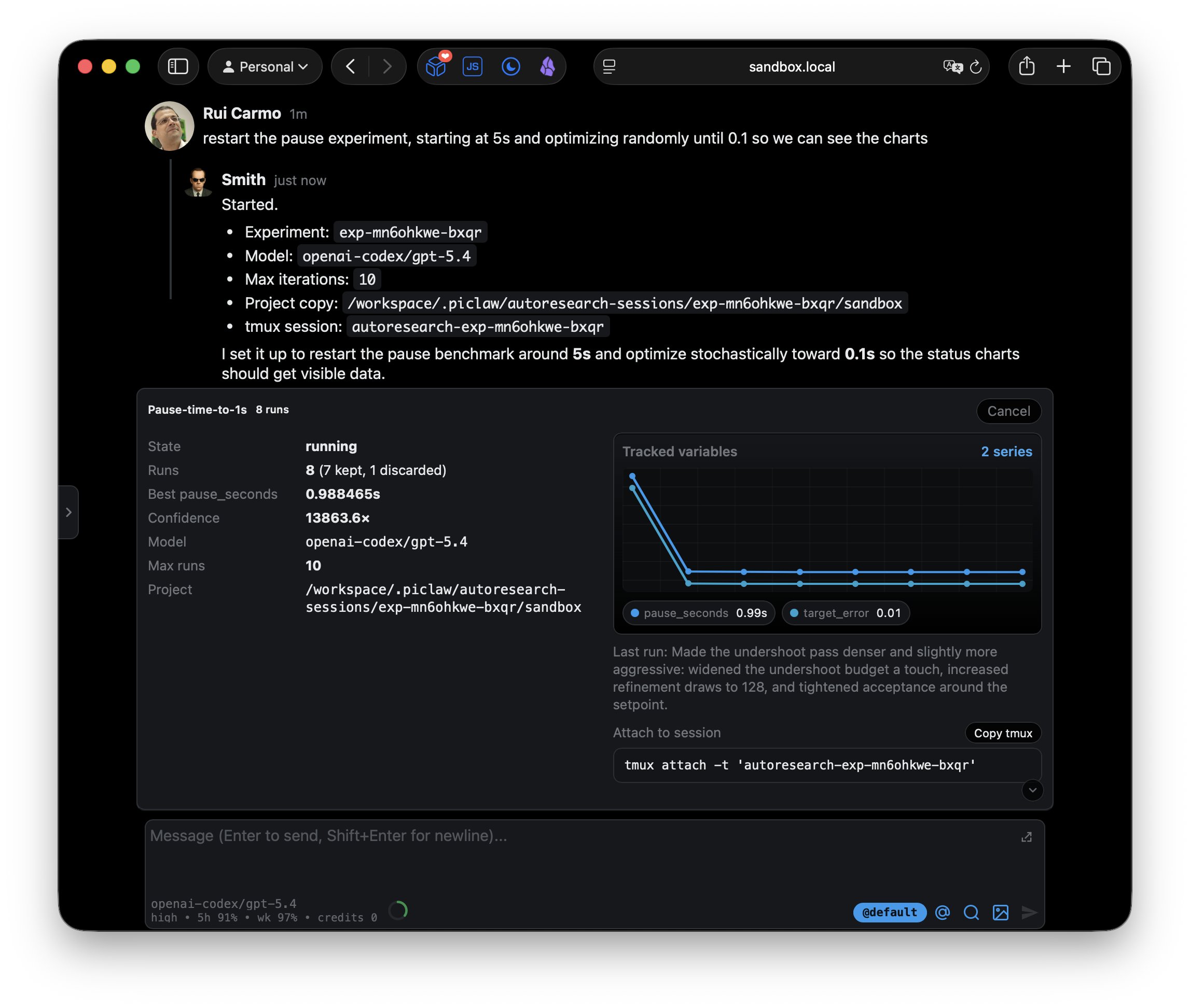Toggle the dark mode moon extension

[x=510, y=67]
